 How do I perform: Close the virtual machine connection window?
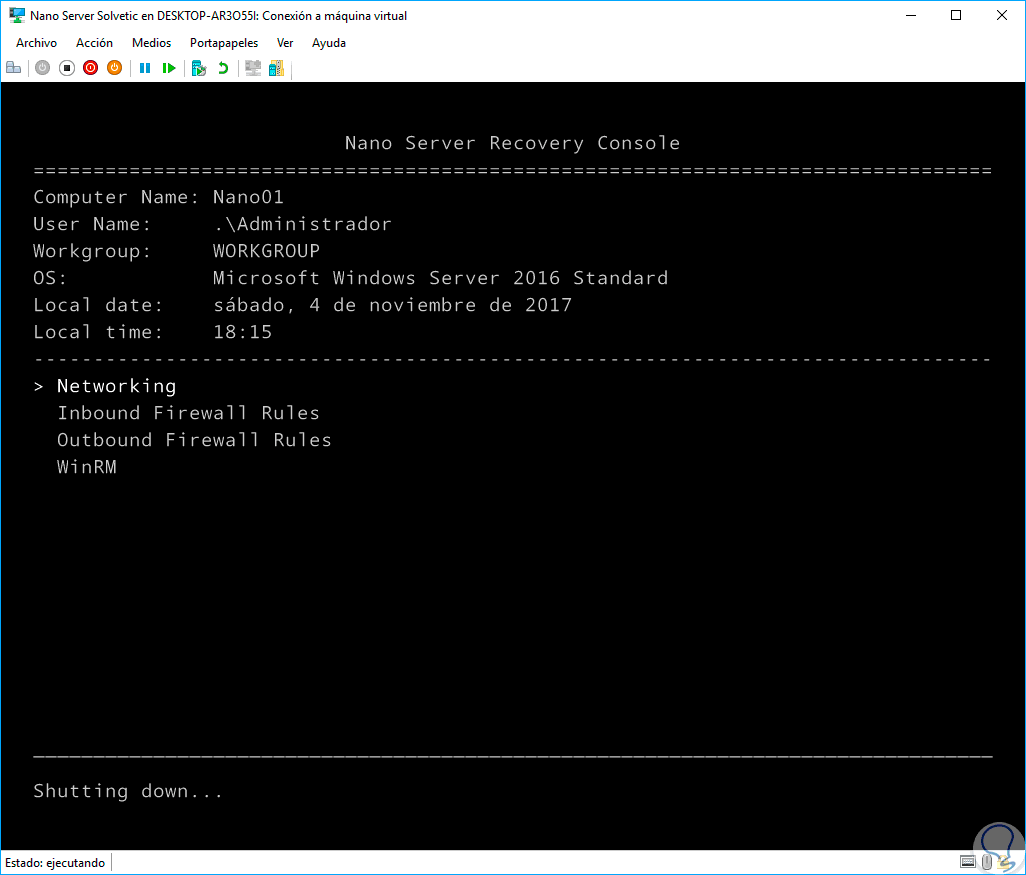pos(1001,15)
